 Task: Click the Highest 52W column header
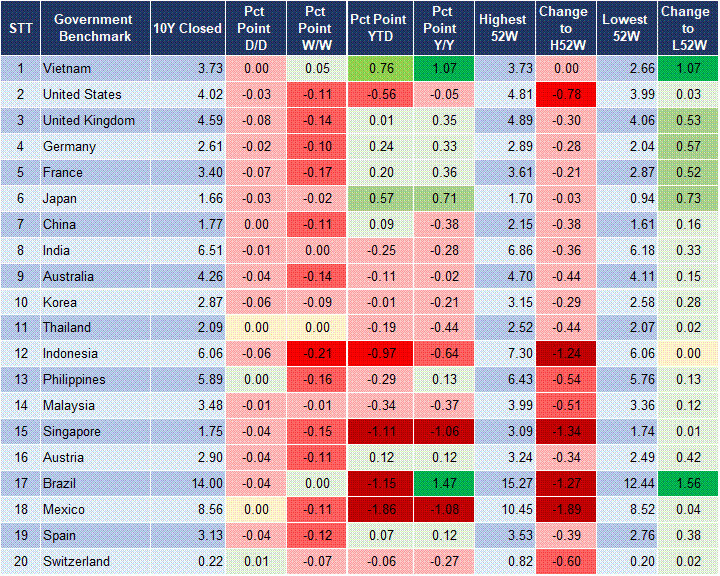click(x=502, y=28)
